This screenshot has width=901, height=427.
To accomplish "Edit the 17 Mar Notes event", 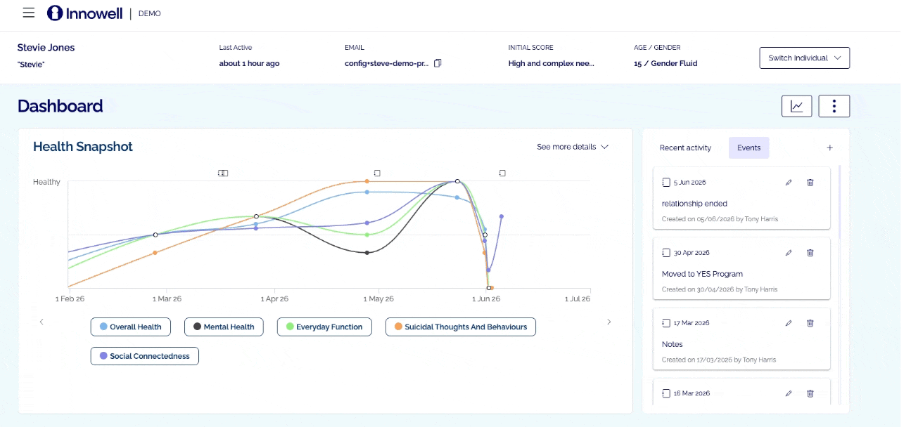I will tap(788, 323).
